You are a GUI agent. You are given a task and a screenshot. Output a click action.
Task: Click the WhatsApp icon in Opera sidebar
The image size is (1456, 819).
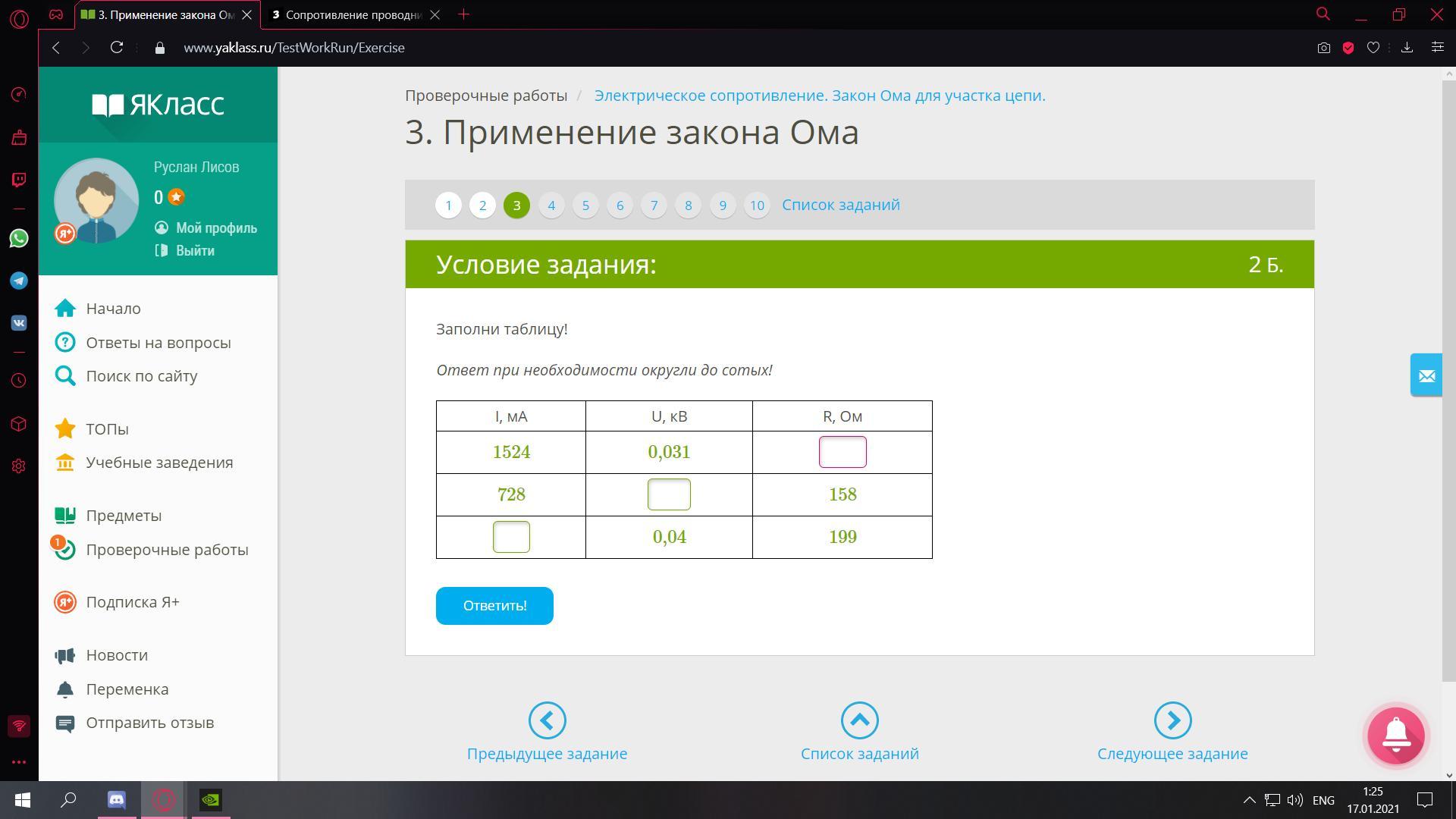(19, 238)
